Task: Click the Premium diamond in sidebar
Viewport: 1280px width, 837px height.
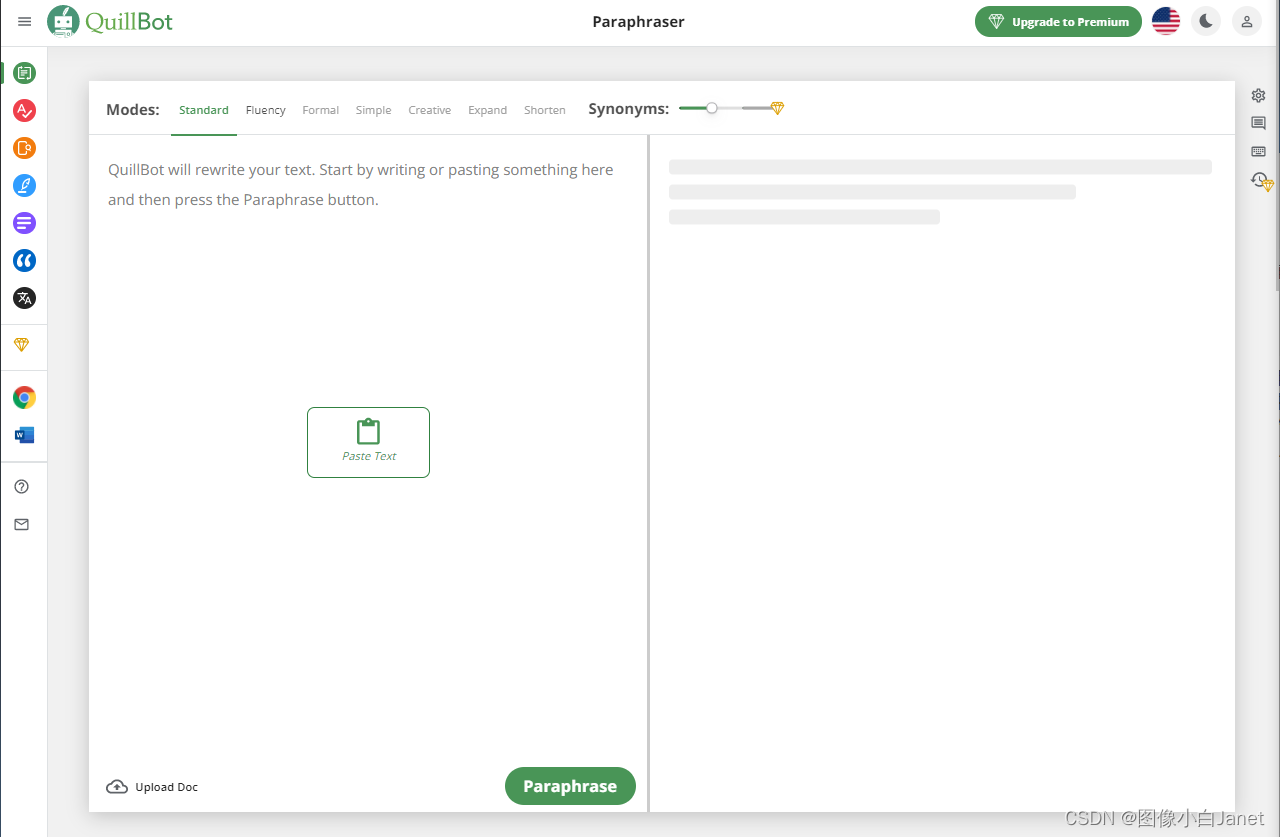Action: (21, 345)
